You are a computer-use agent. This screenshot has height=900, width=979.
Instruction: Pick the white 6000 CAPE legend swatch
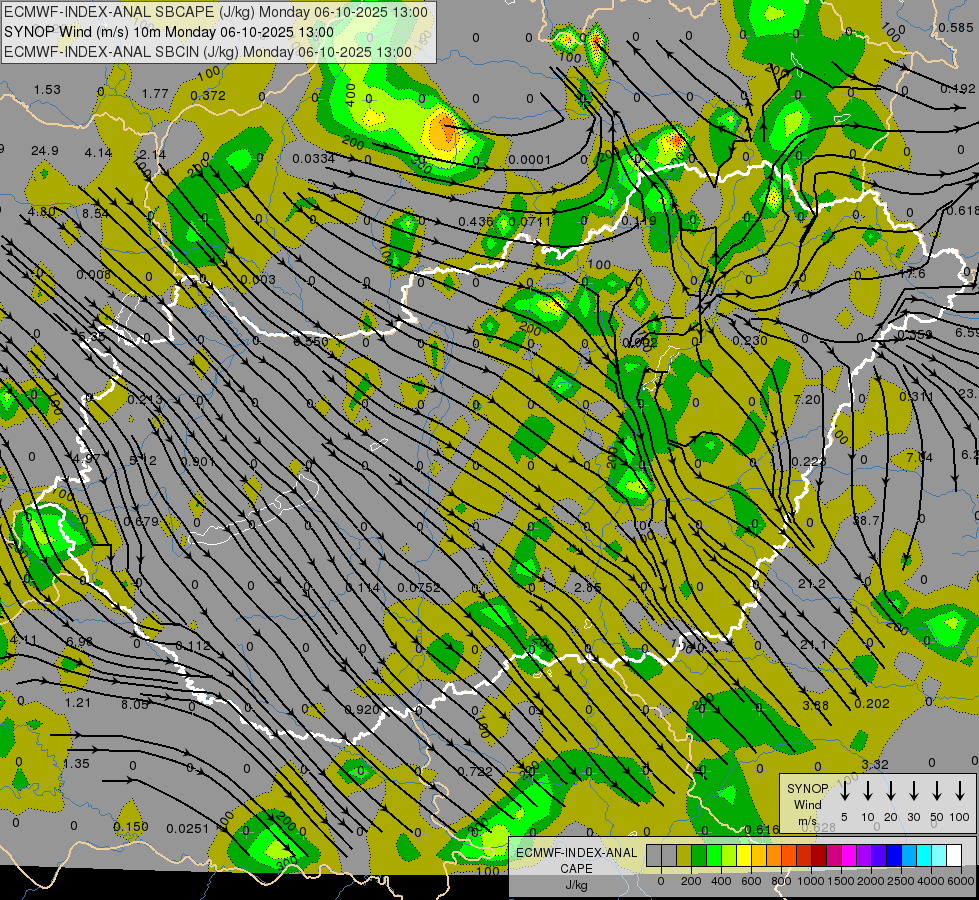tap(954, 856)
